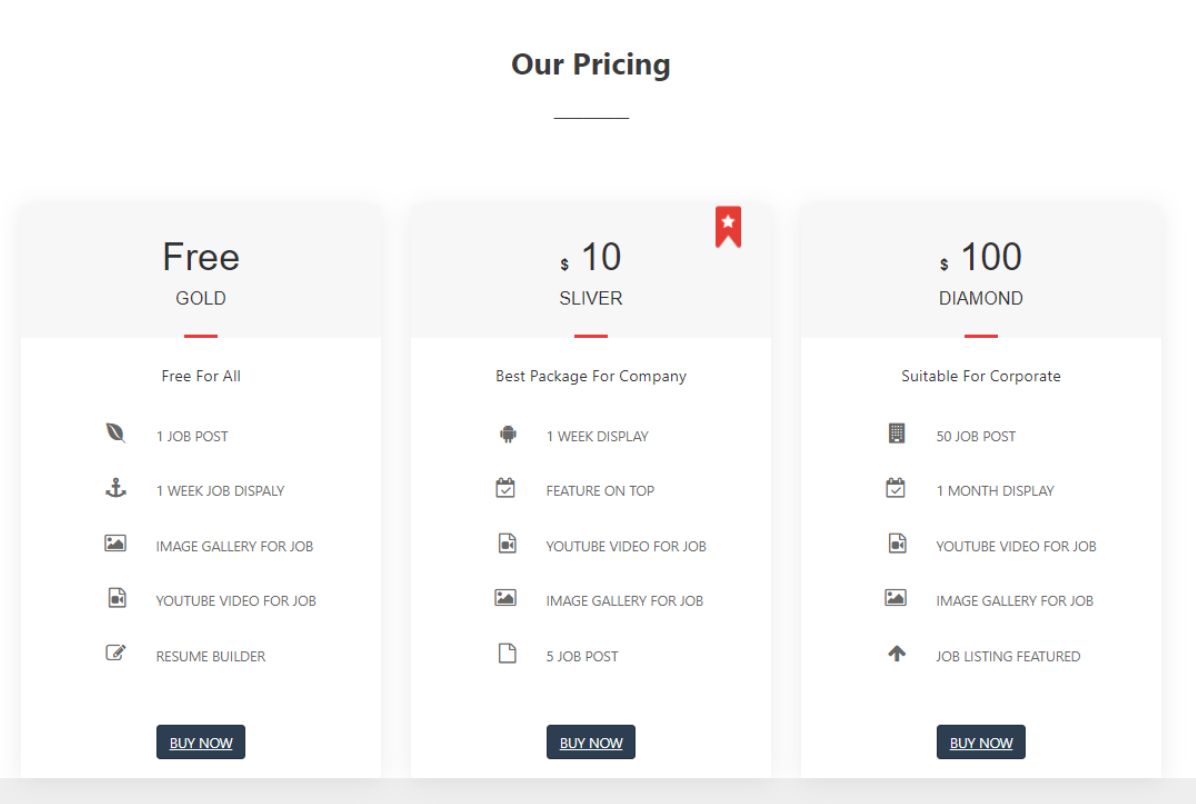The height and width of the screenshot is (804, 1196).
Task: Click Buy Now under the Gold plan
Action: (x=201, y=742)
